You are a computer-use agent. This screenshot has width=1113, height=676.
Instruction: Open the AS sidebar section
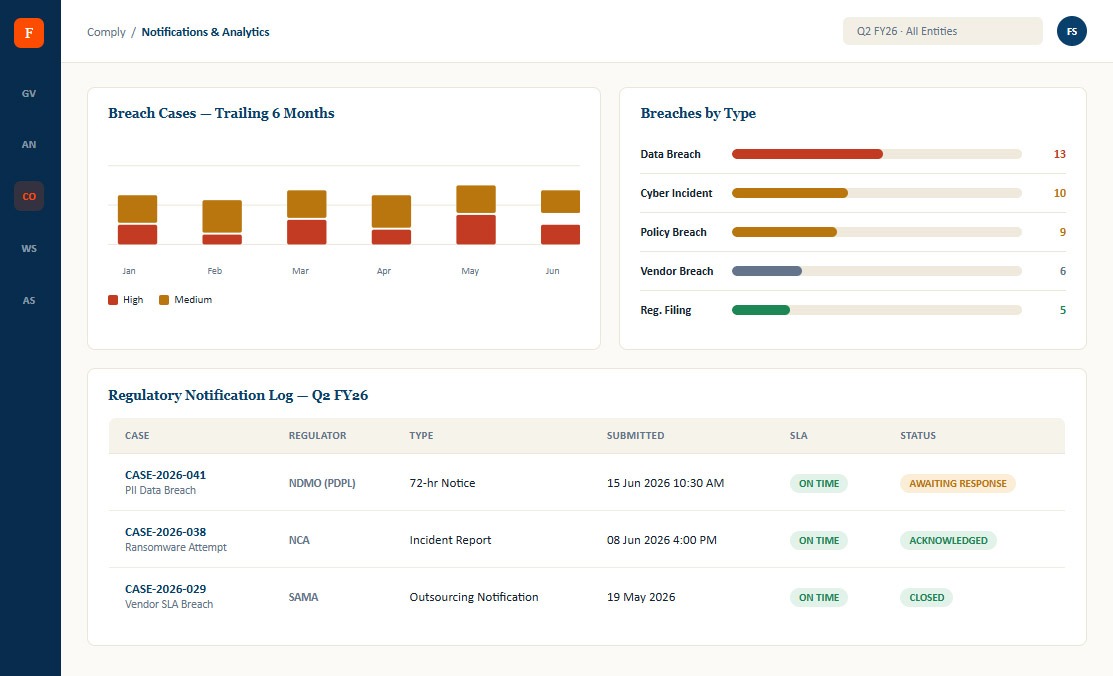coord(29,300)
